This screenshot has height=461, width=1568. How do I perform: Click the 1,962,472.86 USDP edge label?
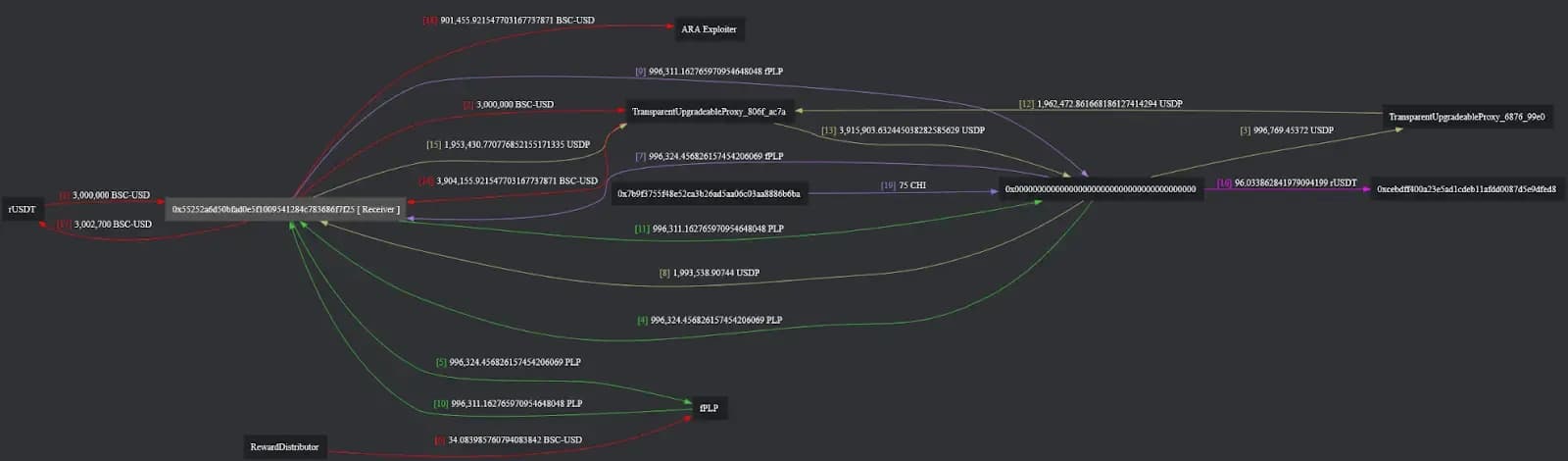(x=1108, y=104)
